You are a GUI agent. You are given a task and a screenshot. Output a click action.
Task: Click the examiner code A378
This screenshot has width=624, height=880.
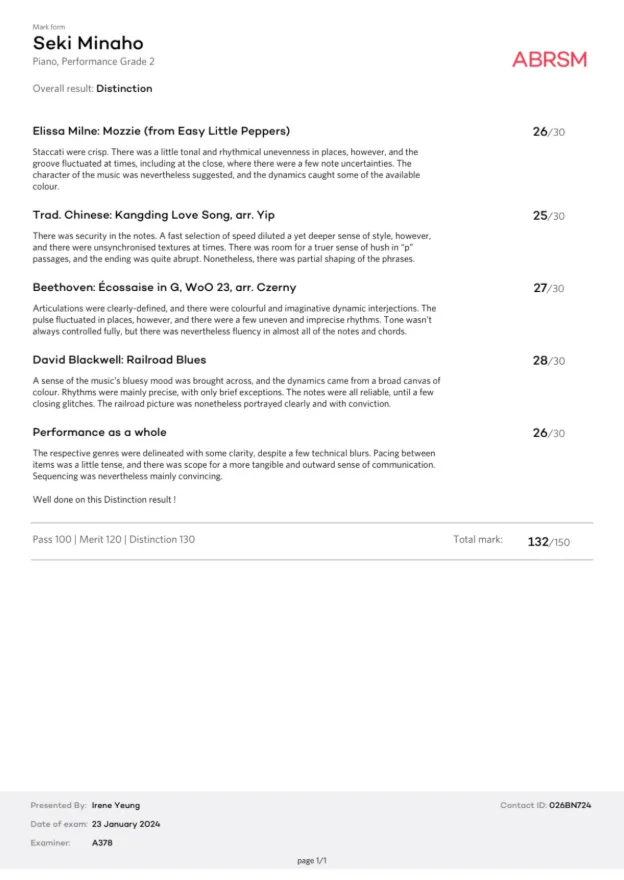pos(102,843)
